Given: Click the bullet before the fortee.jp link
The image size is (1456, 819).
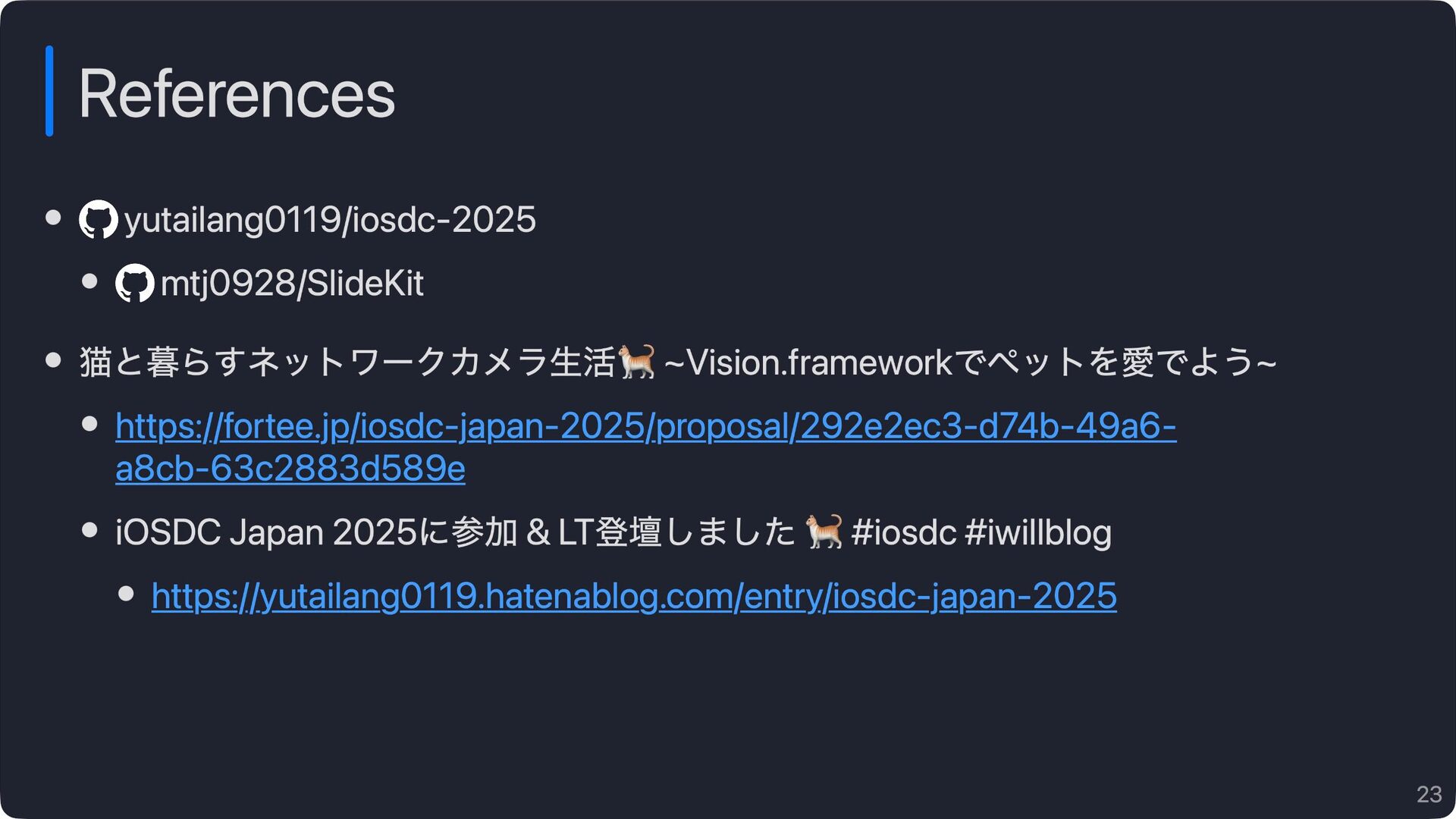Looking at the screenshot, I should (x=89, y=424).
